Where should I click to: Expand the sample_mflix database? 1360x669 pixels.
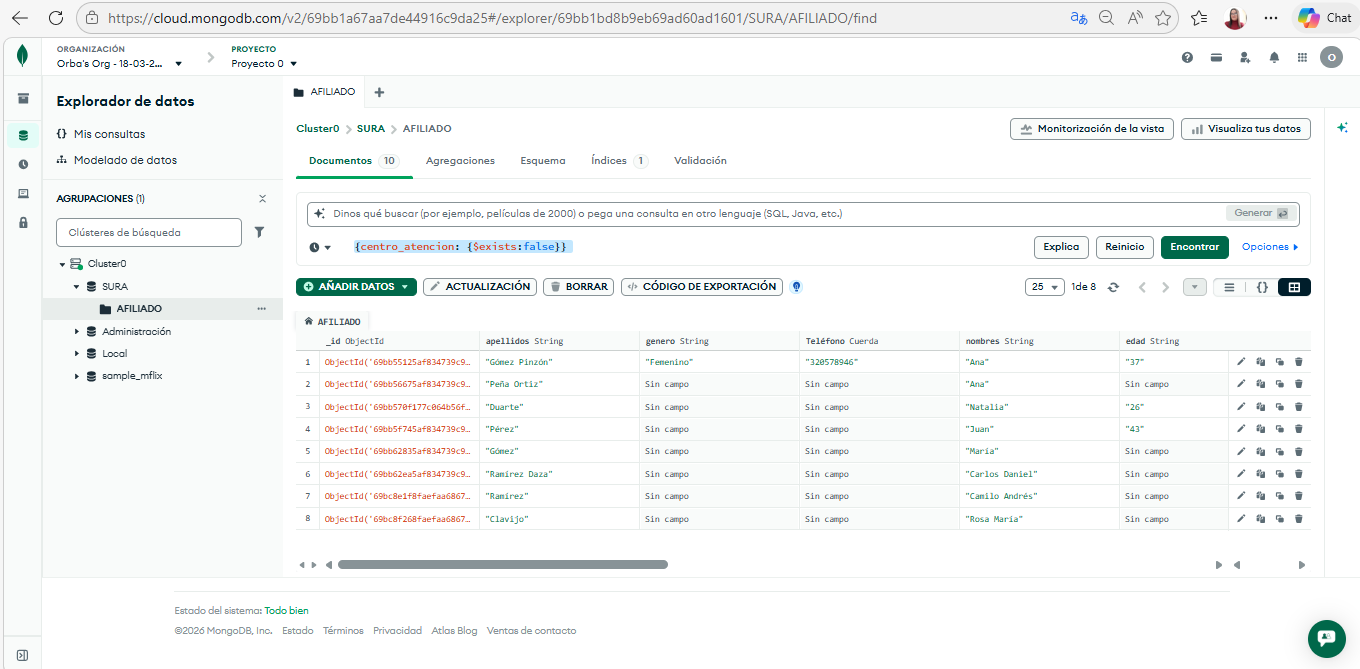click(77, 376)
